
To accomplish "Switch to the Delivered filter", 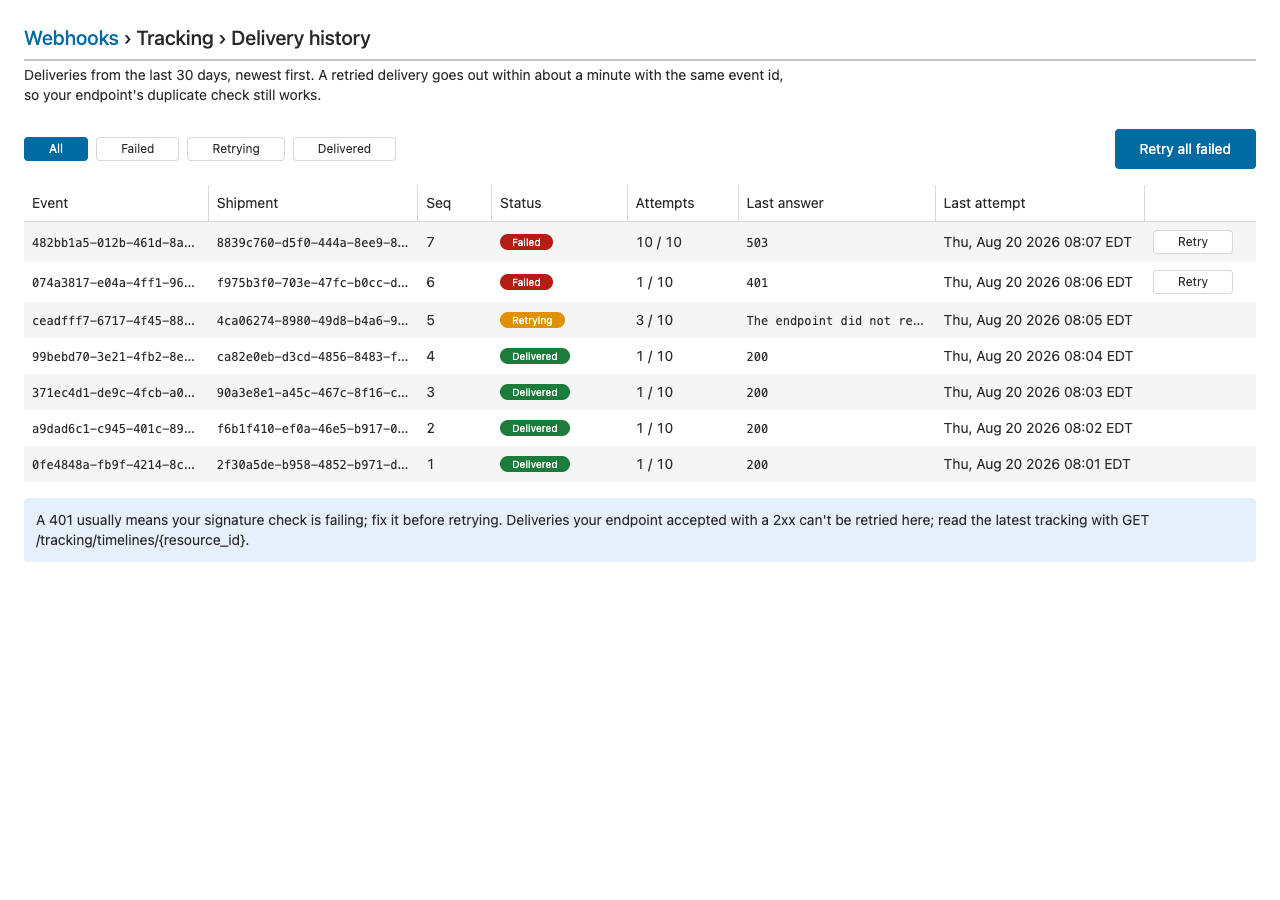I will click(344, 149).
